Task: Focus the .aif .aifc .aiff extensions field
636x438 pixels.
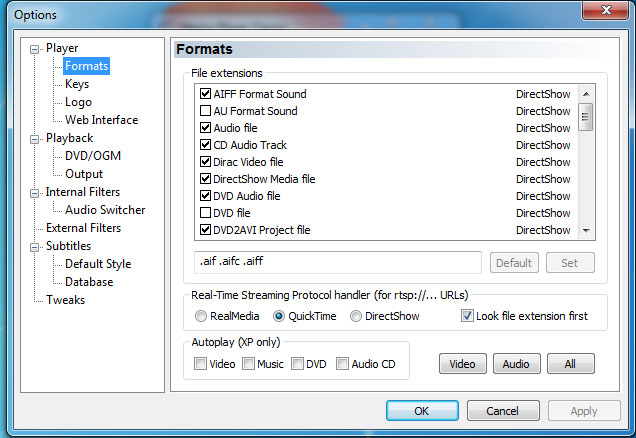Action: tap(337, 262)
